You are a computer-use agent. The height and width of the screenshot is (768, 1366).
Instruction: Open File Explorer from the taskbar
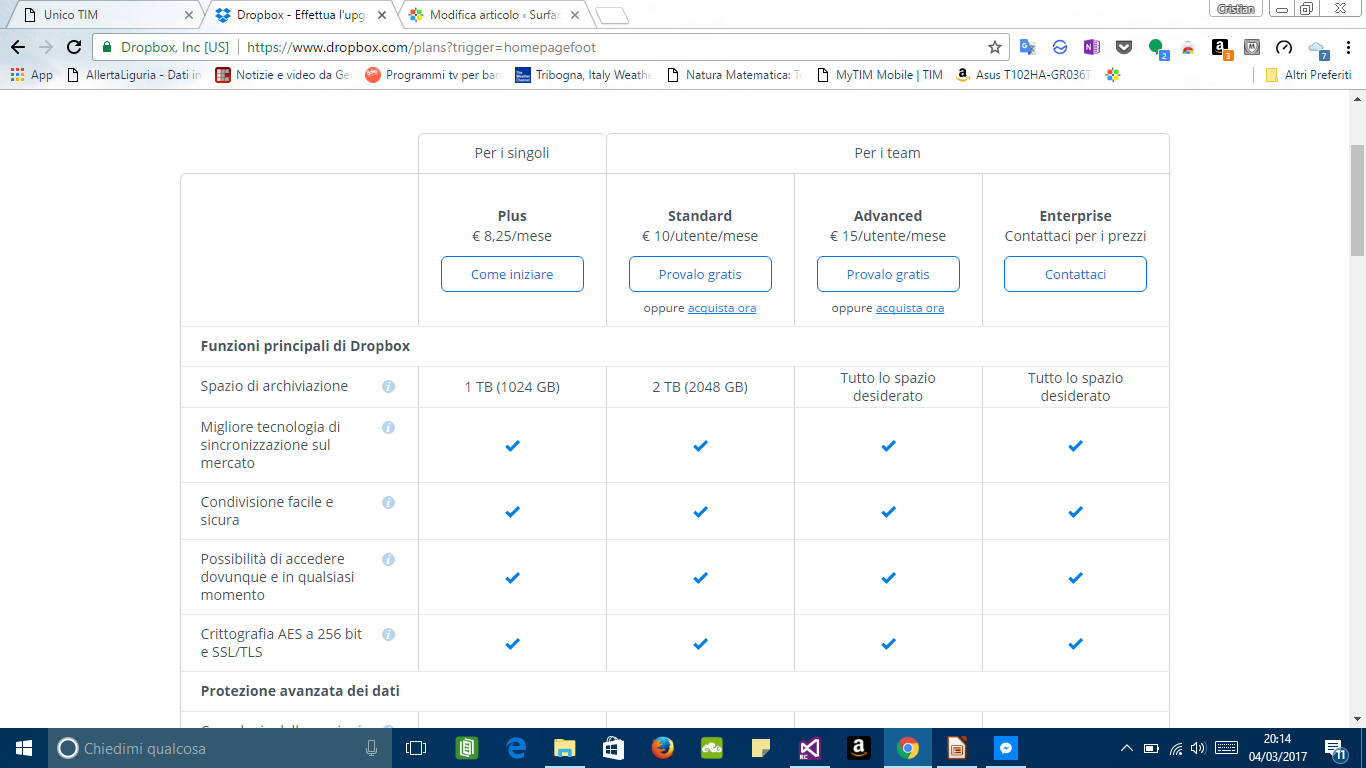[565, 748]
